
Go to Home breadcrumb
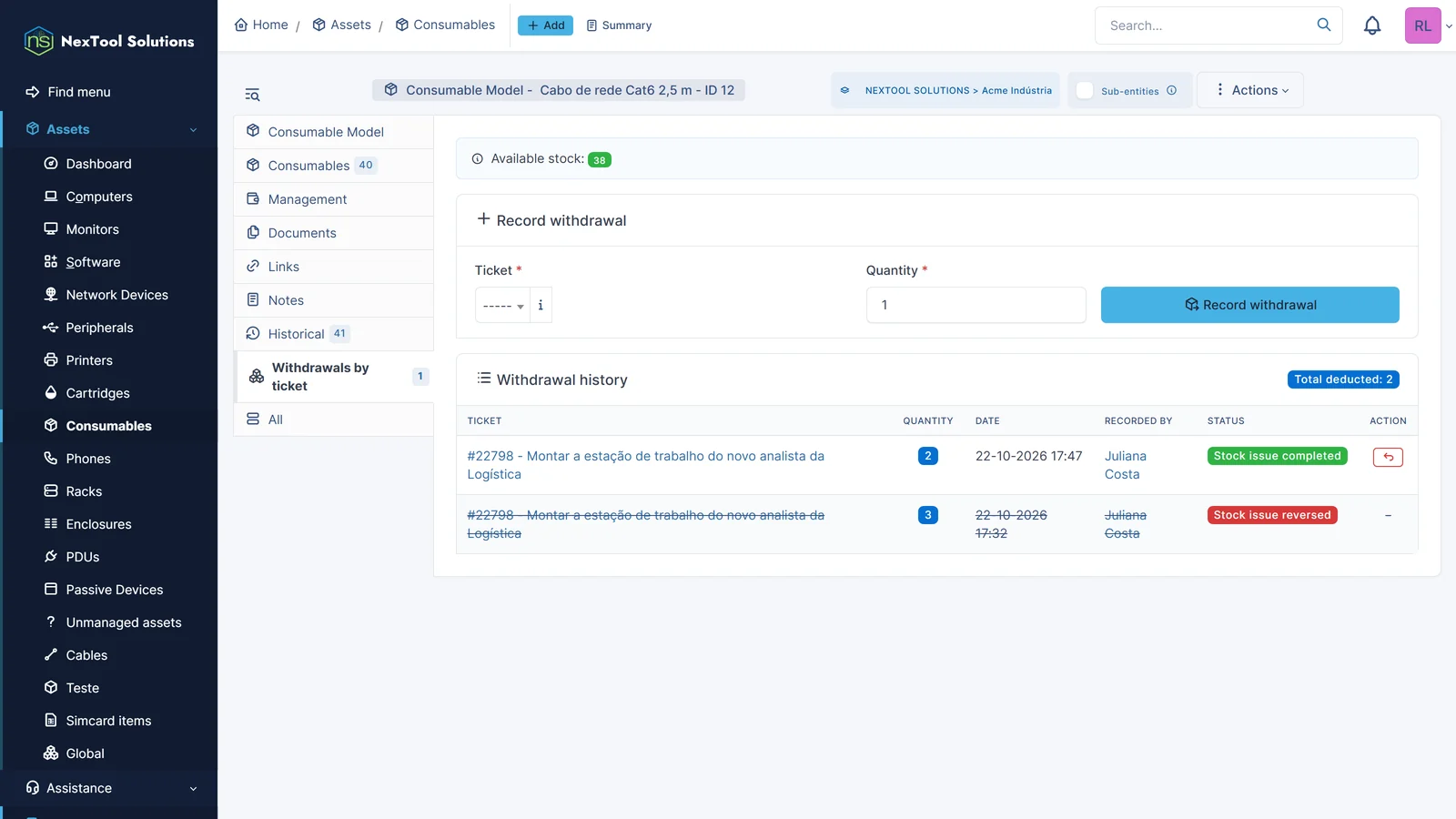tap(261, 25)
